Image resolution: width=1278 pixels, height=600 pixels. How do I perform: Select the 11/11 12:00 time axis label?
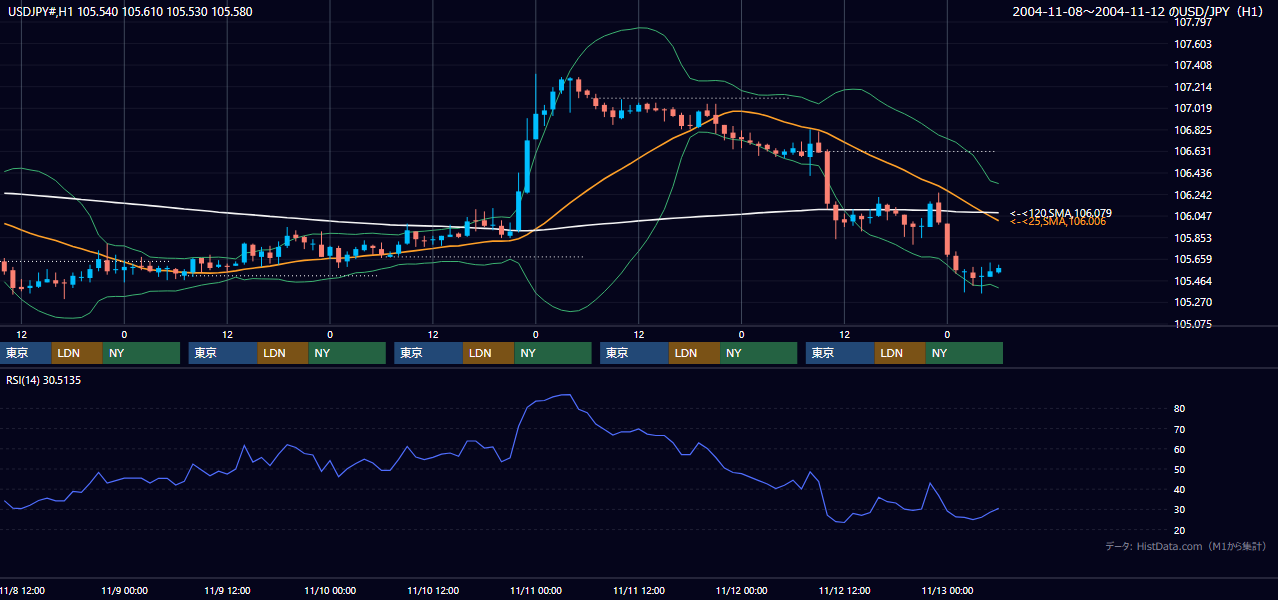tap(639, 590)
